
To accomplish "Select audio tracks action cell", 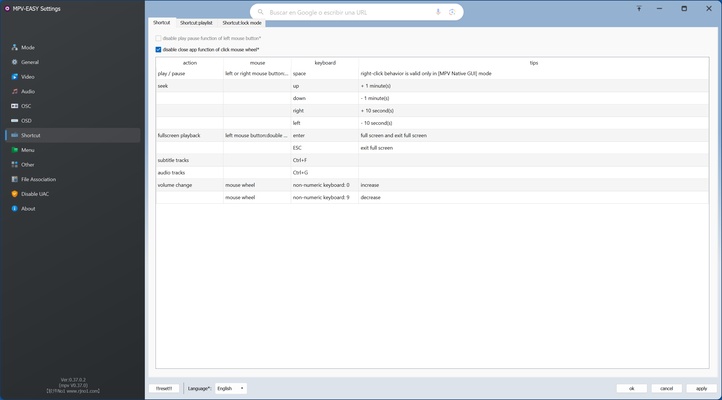I will 190,173.
